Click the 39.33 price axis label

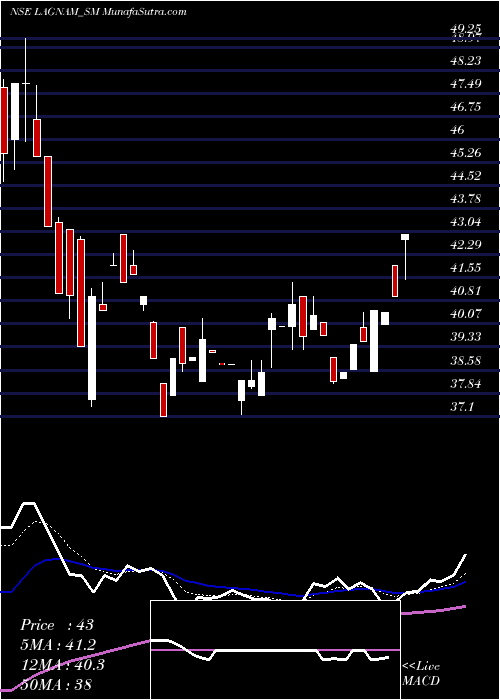[466, 337]
